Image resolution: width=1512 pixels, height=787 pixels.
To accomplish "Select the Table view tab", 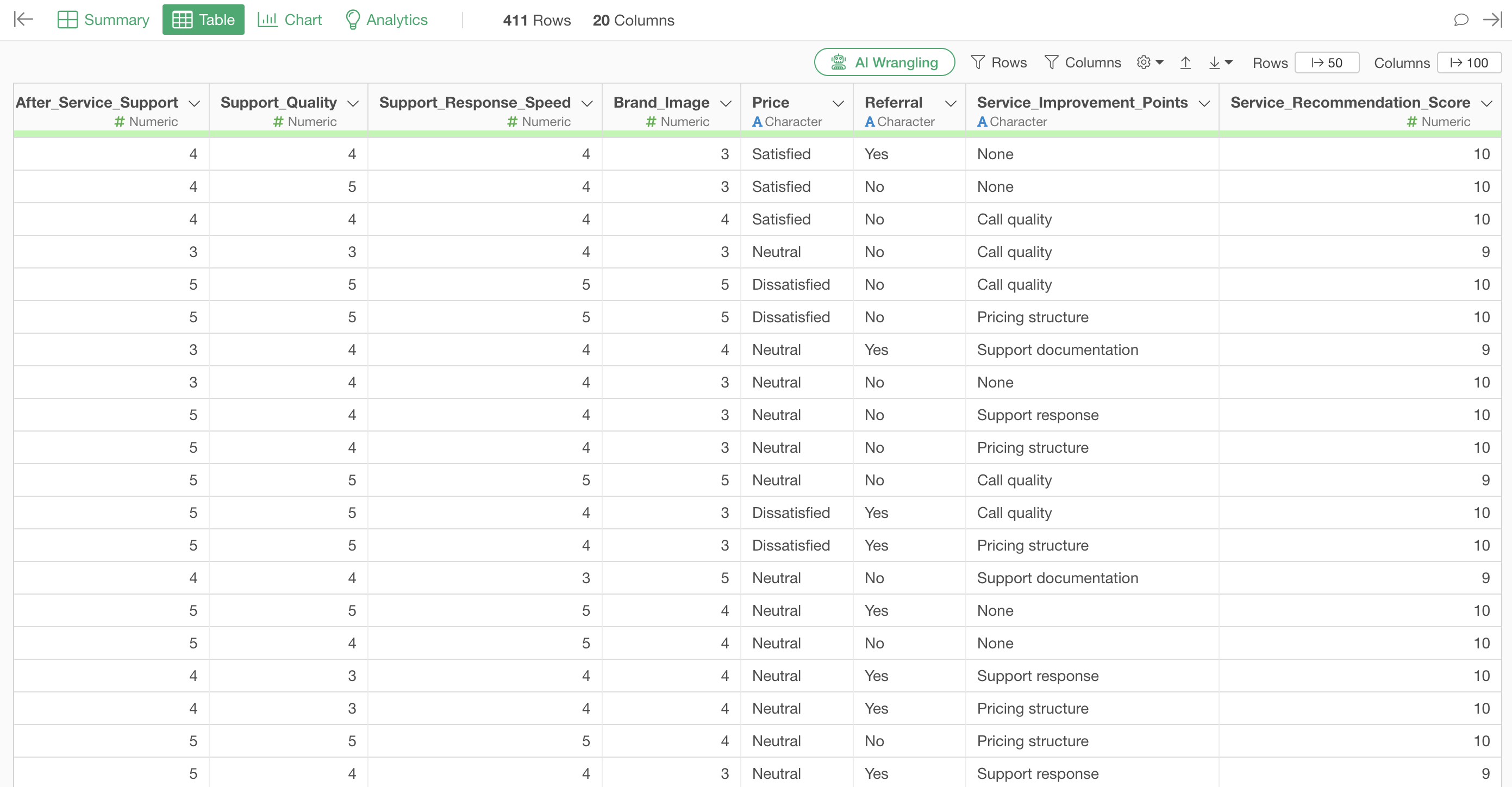I will 203,20.
